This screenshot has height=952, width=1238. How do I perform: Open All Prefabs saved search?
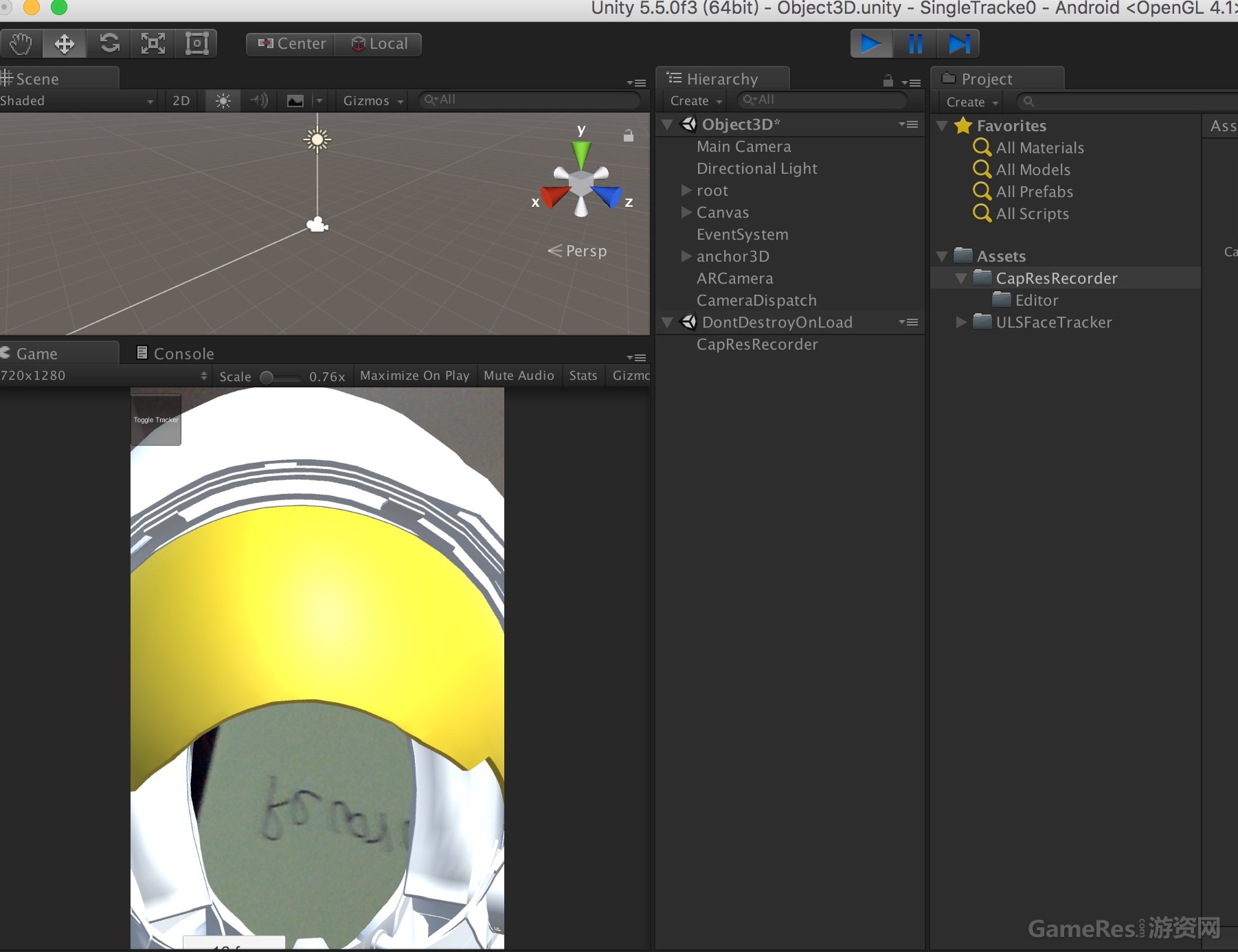pyautogui.click(x=1023, y=192)
